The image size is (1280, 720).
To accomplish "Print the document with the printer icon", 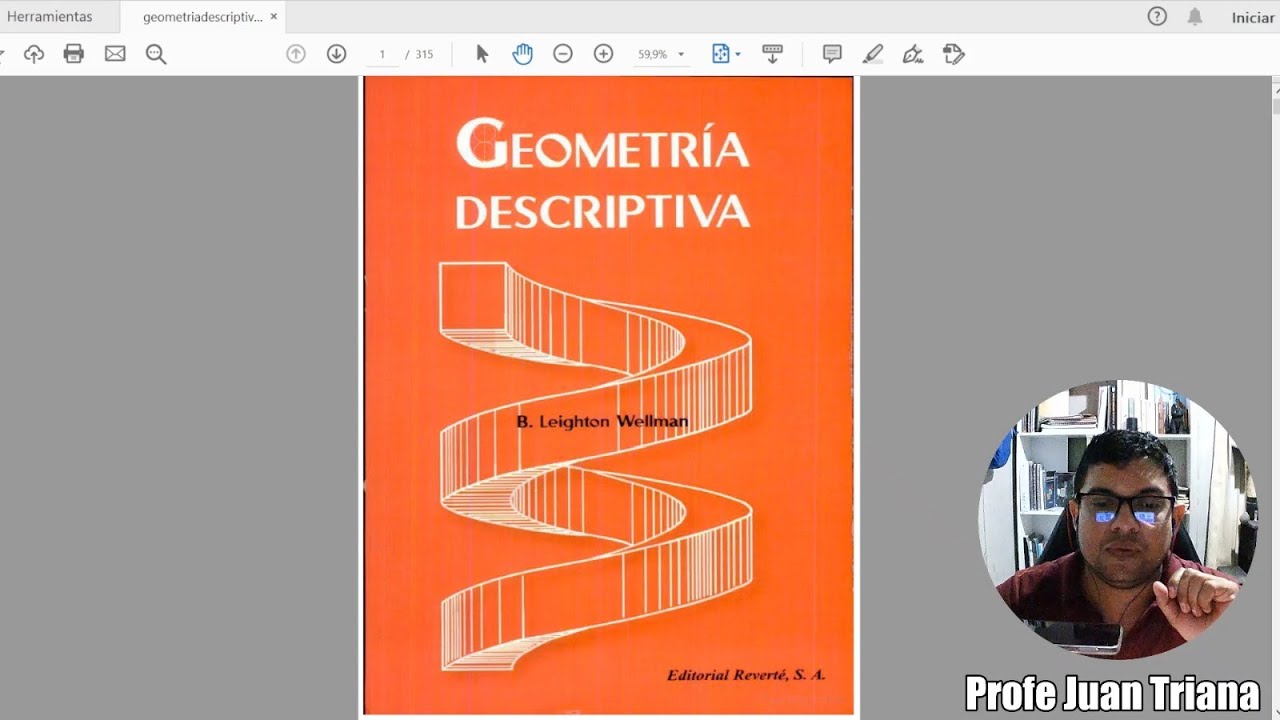I will click(x=74, y=54).
